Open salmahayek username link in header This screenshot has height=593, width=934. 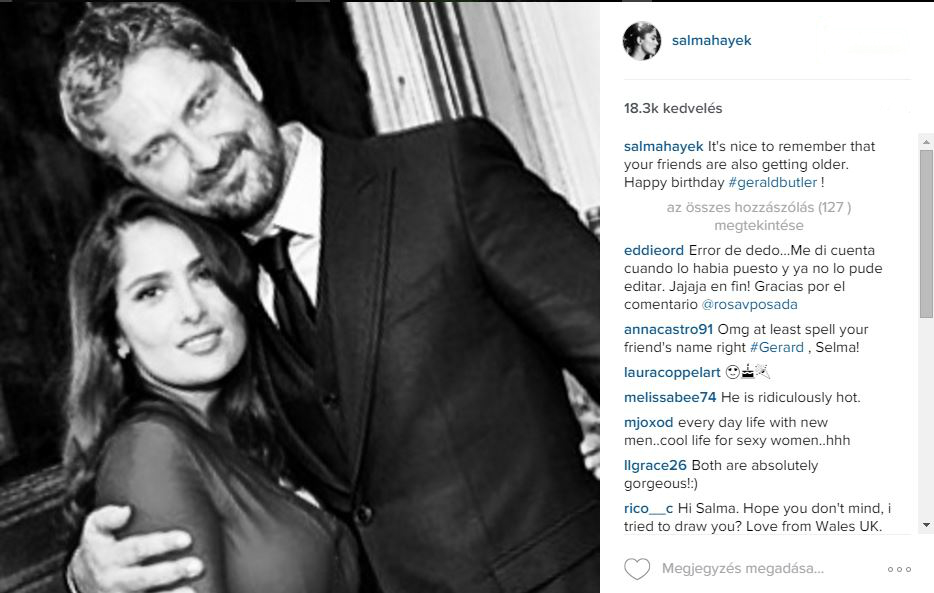coord(711,40)
